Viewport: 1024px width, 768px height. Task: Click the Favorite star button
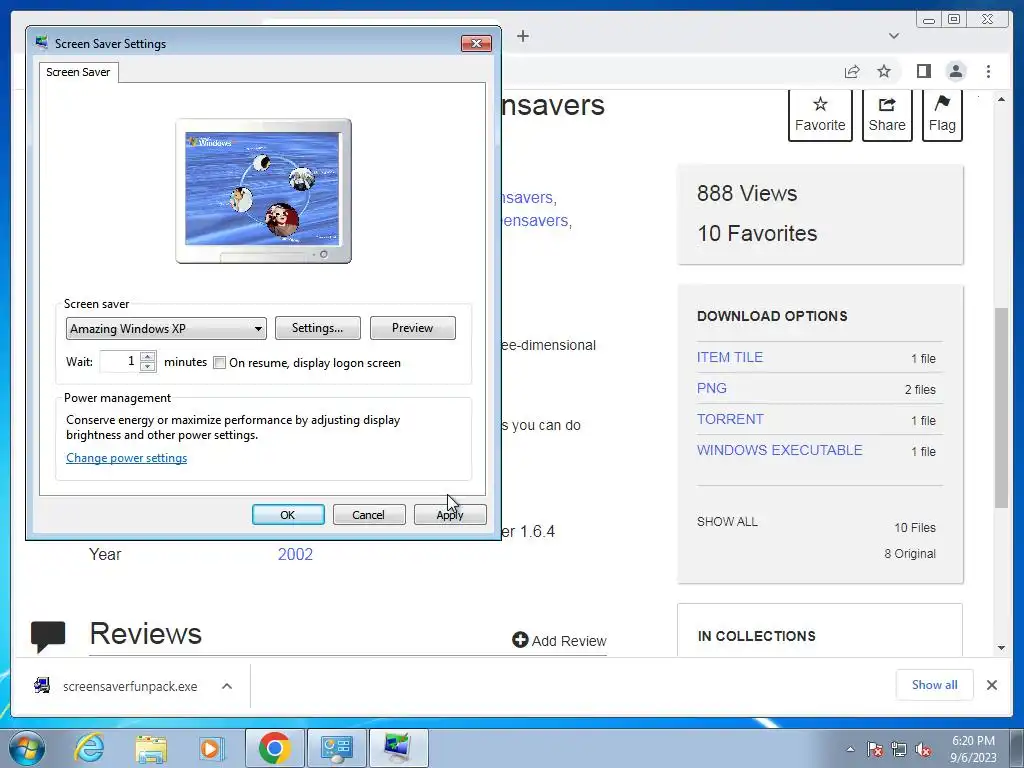tap(820, 115)
